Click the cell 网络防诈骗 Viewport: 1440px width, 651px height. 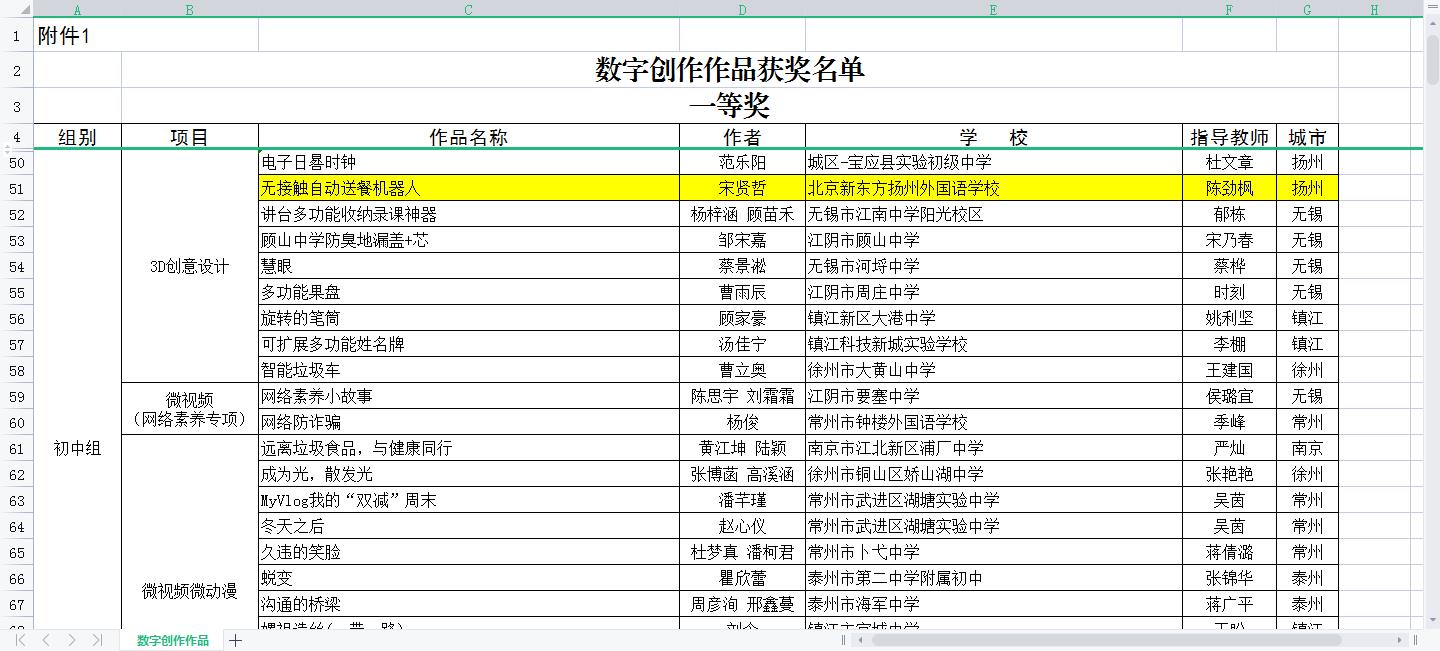[x=469, y=422]
